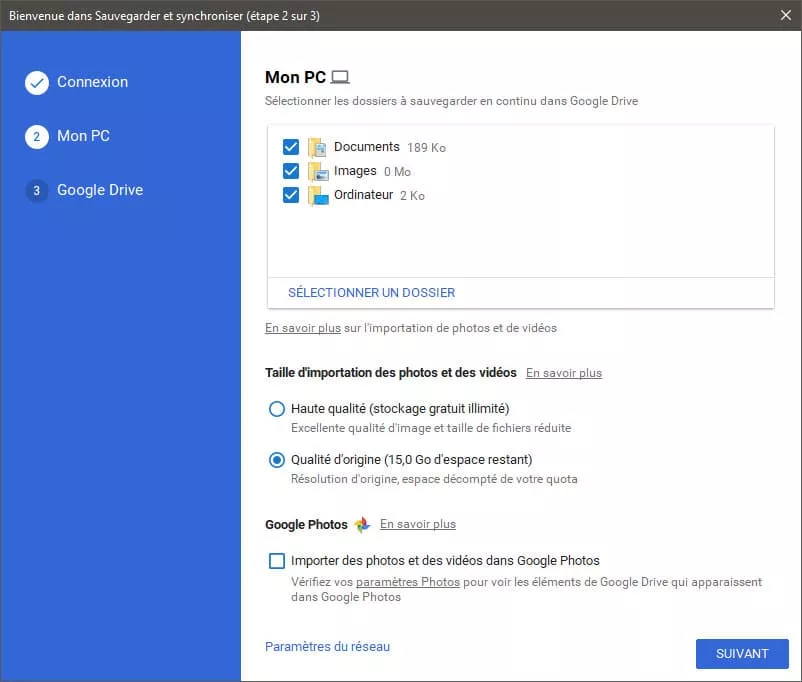Open the Google Drive step
This screenshot has width=802, height=682.
pos(100,190)
